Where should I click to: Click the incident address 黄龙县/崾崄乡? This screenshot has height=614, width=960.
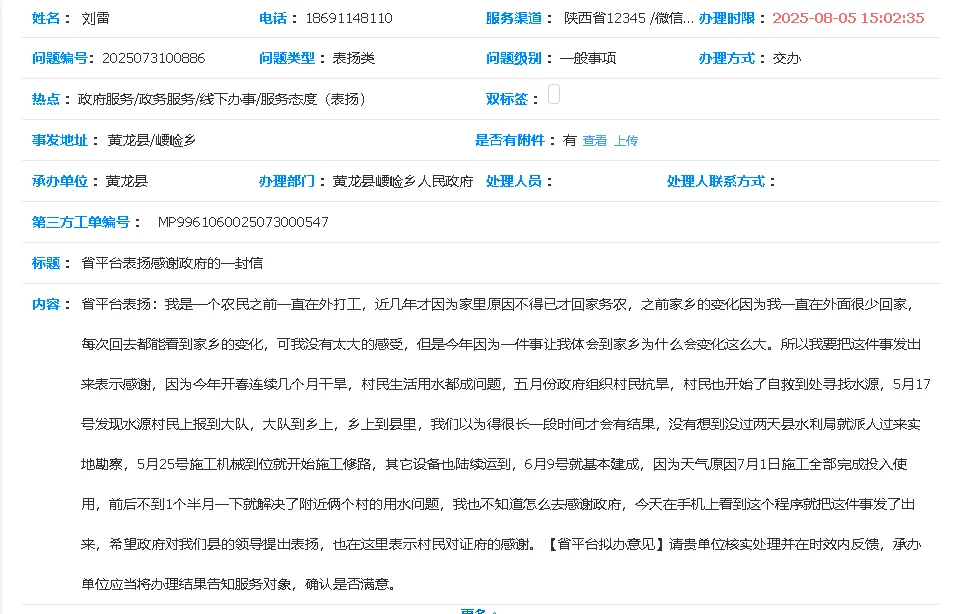click(x=151, y=140)
